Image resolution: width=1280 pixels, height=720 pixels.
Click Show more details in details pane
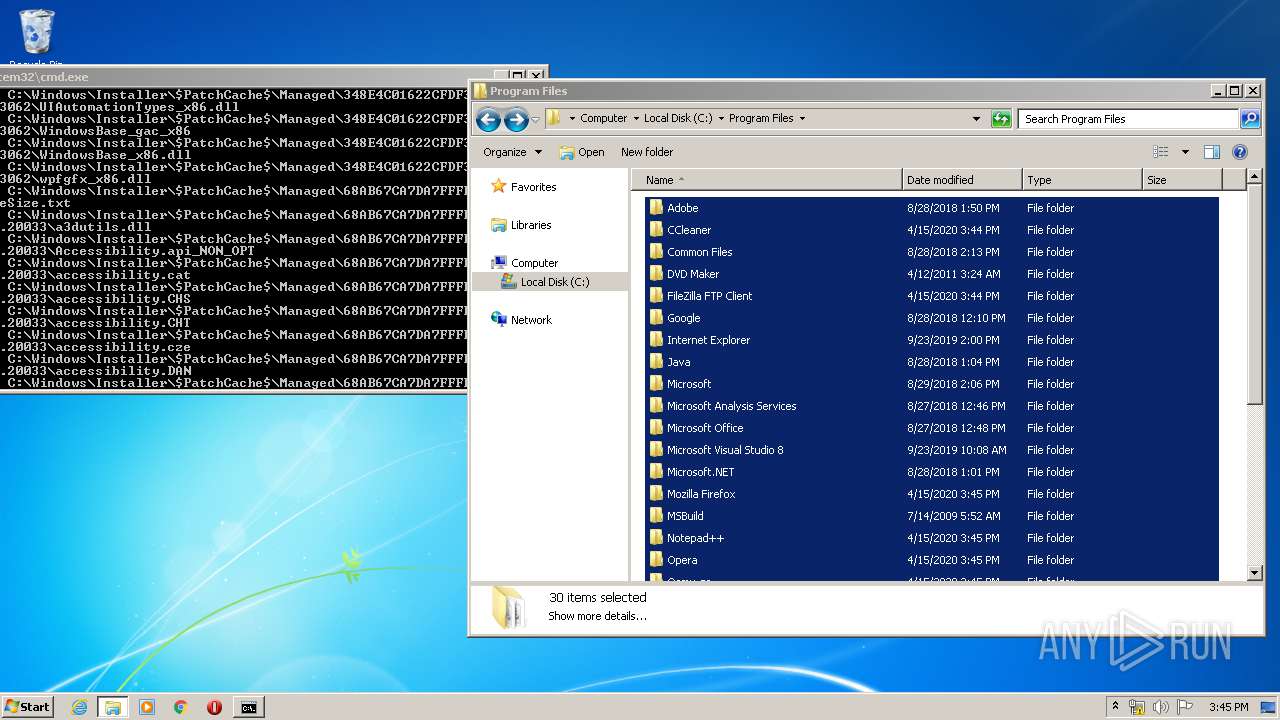point(597,616)
